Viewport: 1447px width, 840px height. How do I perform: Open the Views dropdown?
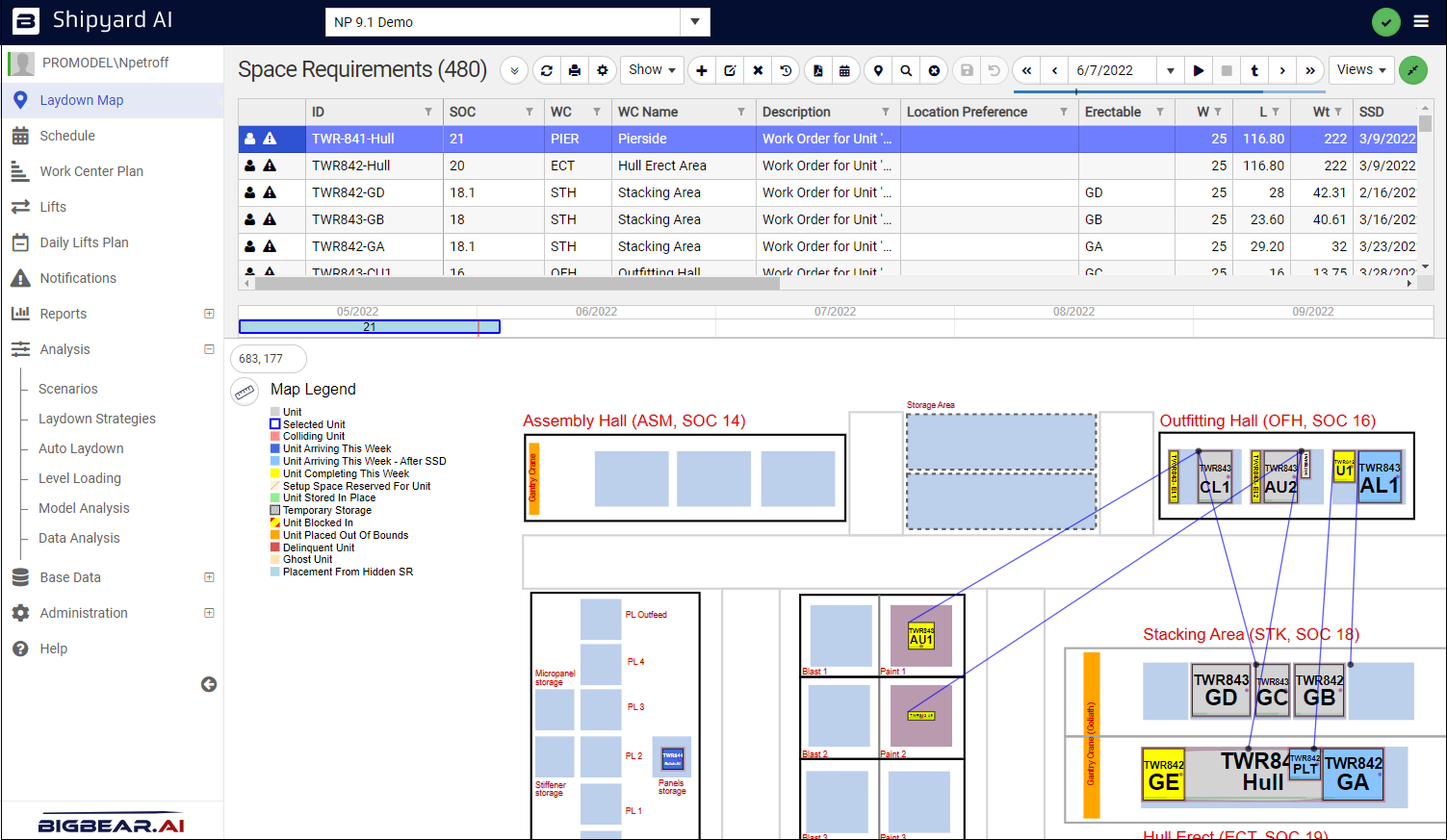(1361, 70)
